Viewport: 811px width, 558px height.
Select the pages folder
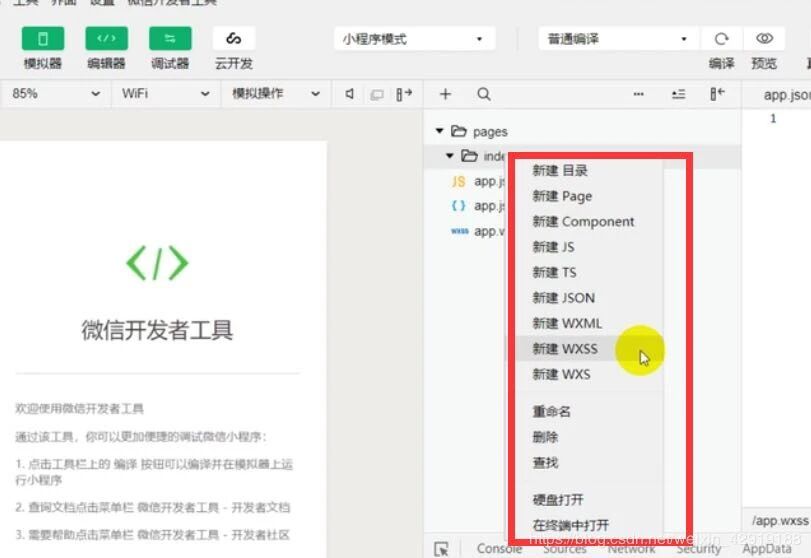click(479, 131)
